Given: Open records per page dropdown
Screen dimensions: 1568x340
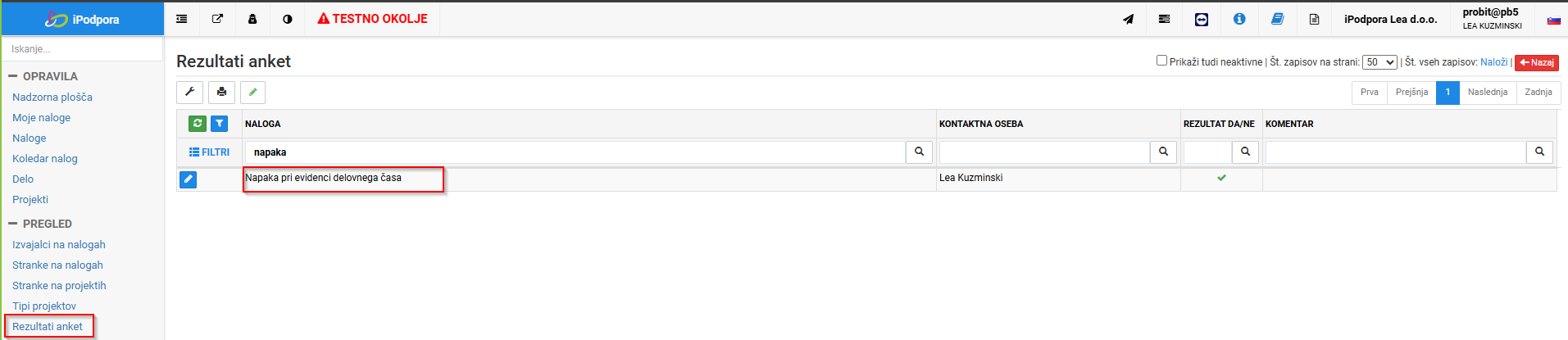Looking at the screenshot, I should coord(1379,62).
